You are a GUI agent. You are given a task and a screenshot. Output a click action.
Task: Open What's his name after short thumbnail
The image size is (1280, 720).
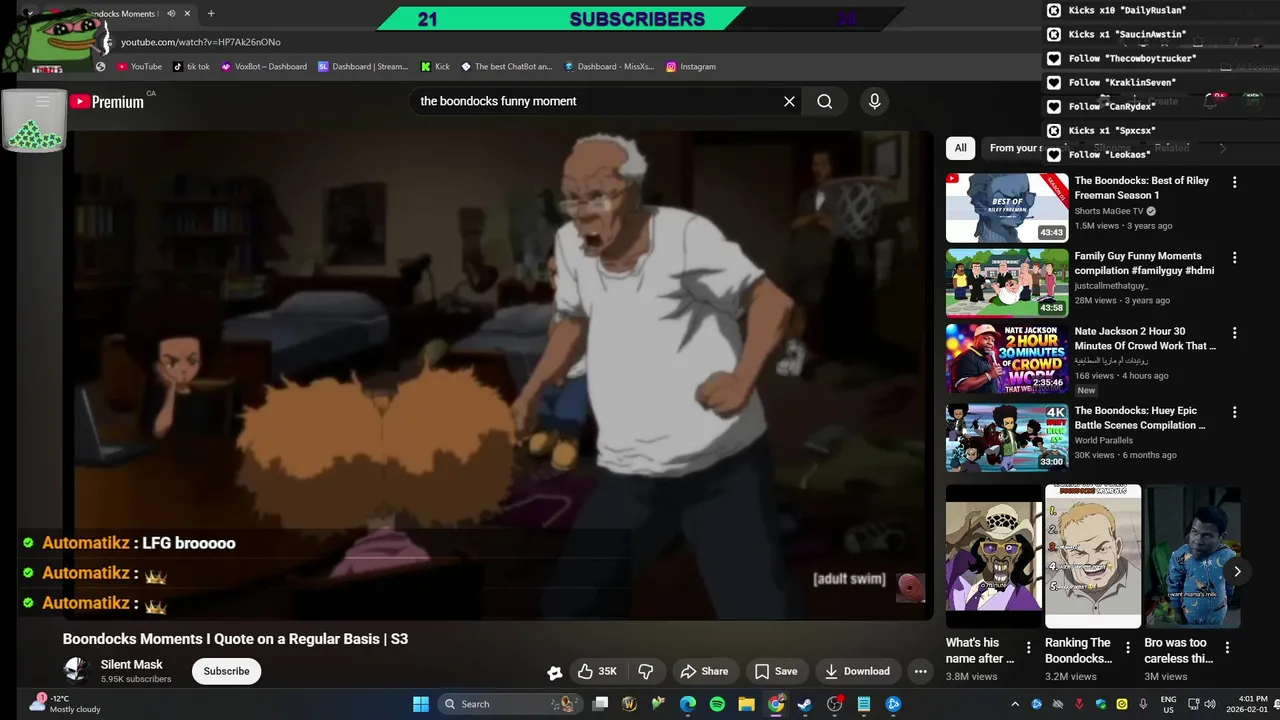pos(994,556)
